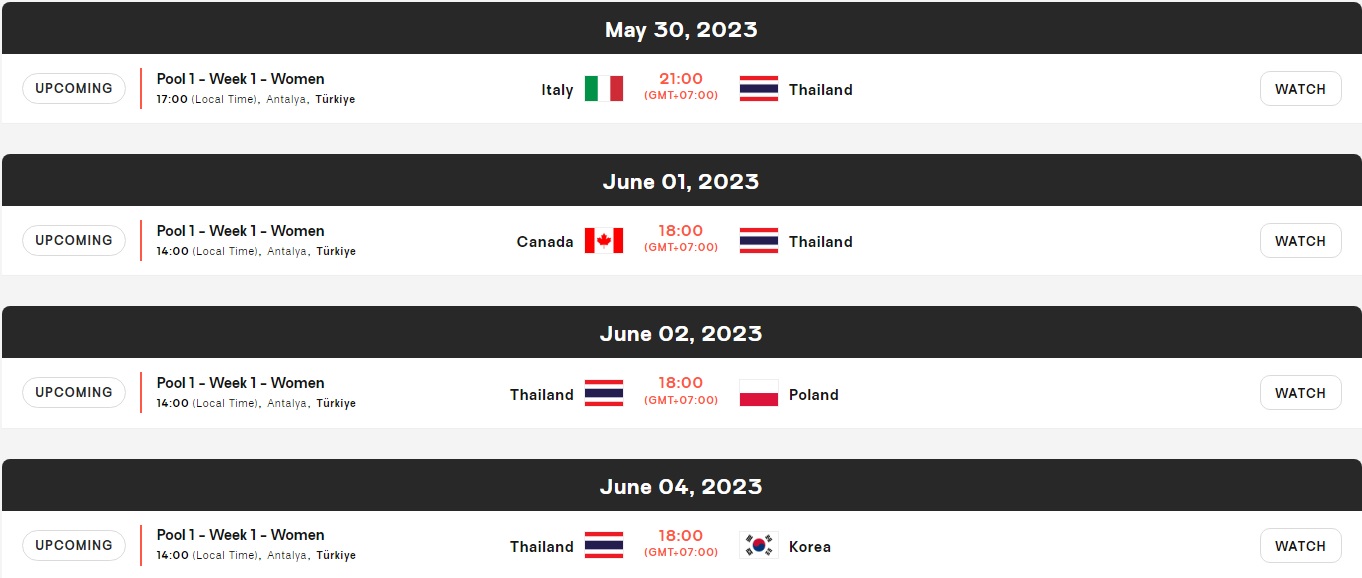Click the UPCOMING badge on June 04 match
The height and width of the screenshot is (578, 1362).
(x=74, y=545)
